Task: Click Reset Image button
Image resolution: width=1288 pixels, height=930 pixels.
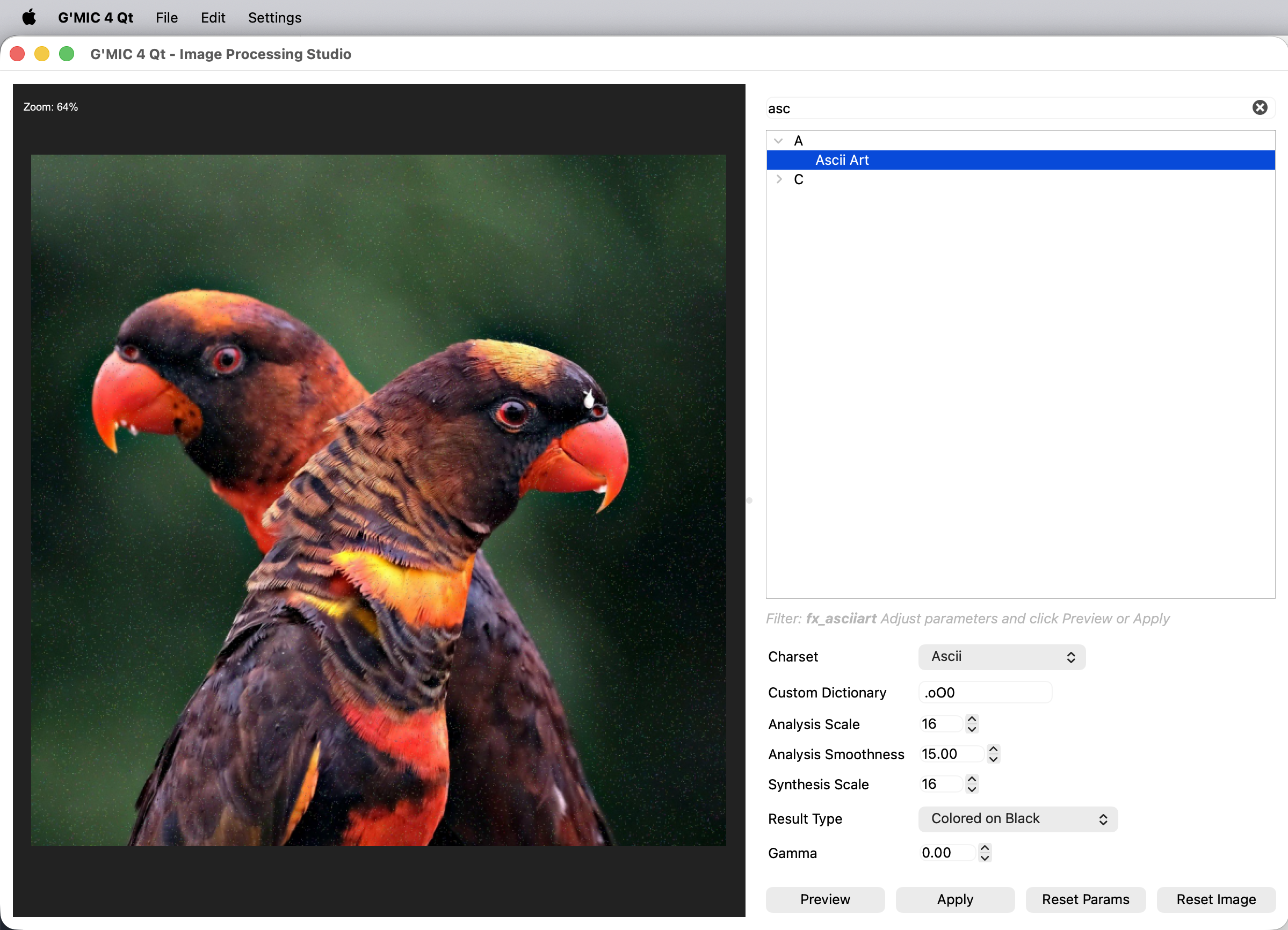Action: tap(1216, 899)
